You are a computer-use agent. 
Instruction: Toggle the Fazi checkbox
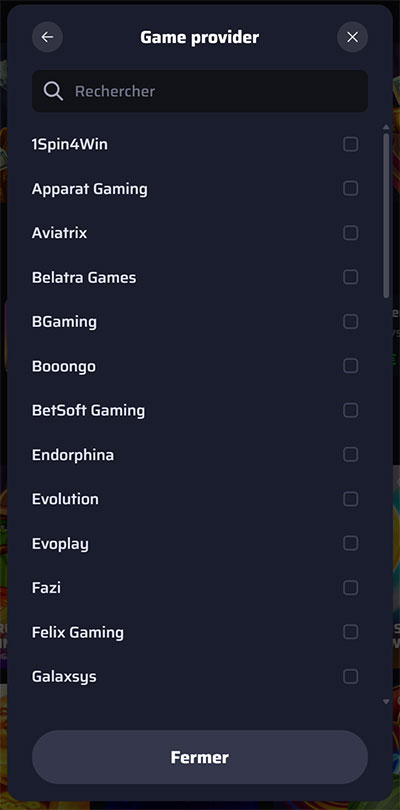[x=350, y=588]
